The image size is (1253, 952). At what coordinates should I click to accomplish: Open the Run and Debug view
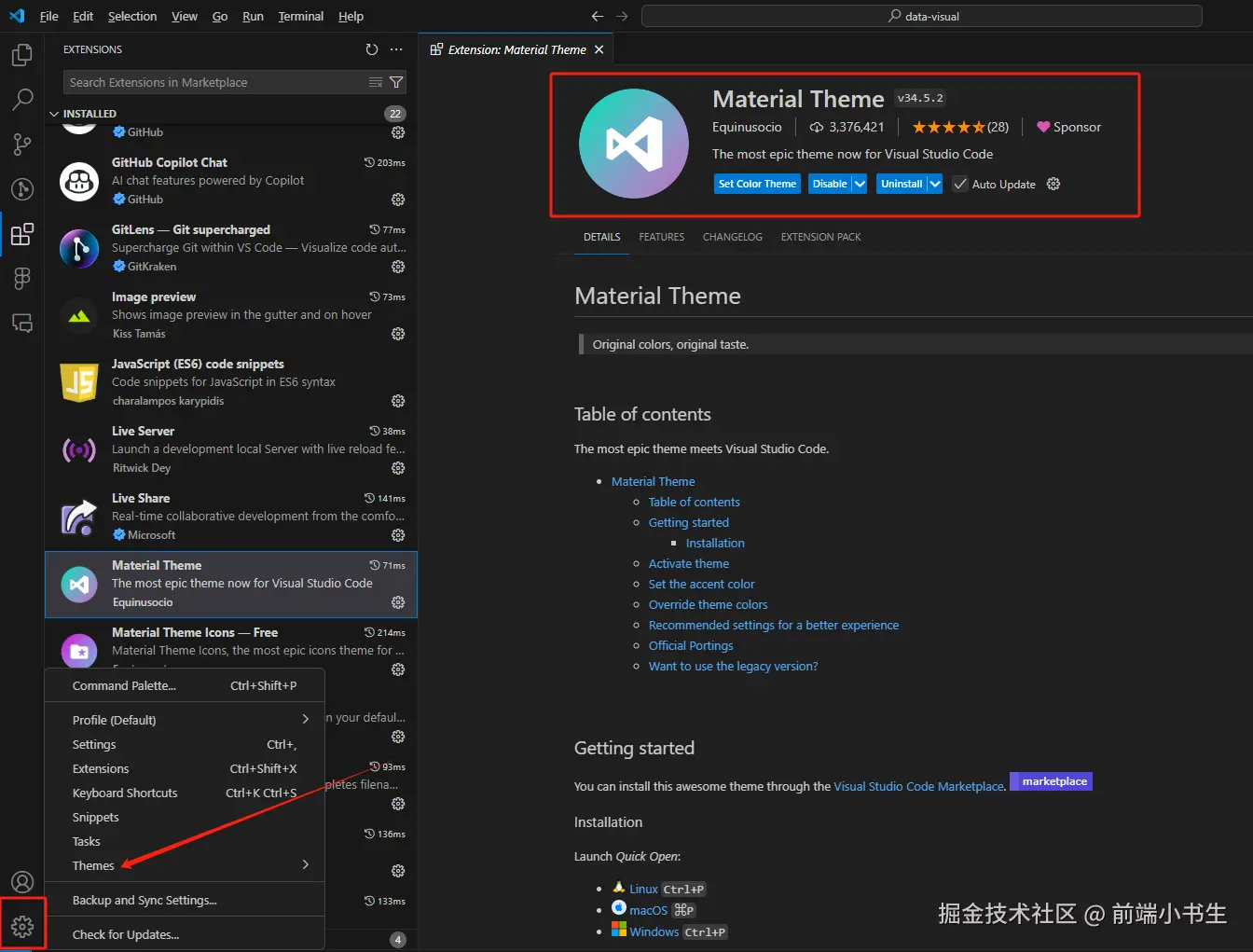click(22, 188)
